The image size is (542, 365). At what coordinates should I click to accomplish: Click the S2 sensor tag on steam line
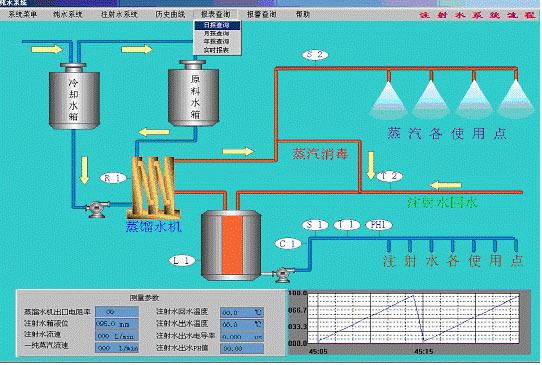click(315, 55)
